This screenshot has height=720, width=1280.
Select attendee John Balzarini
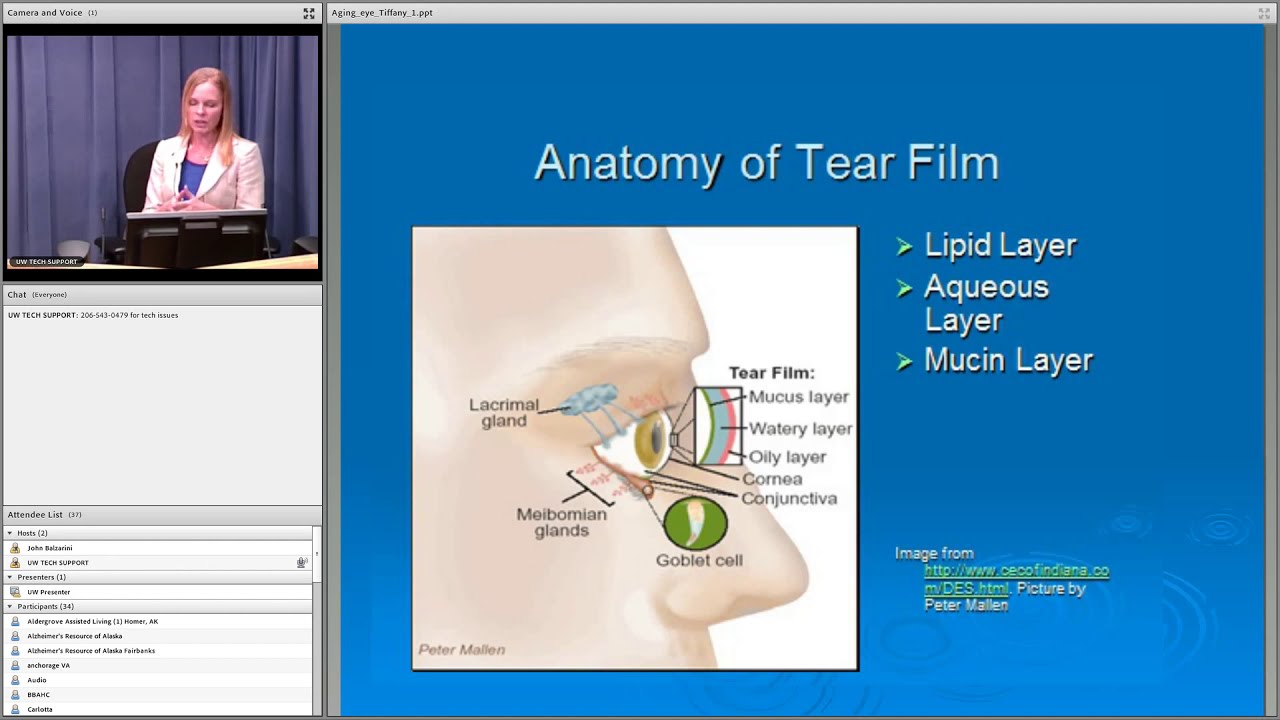[x=50, y=548]
